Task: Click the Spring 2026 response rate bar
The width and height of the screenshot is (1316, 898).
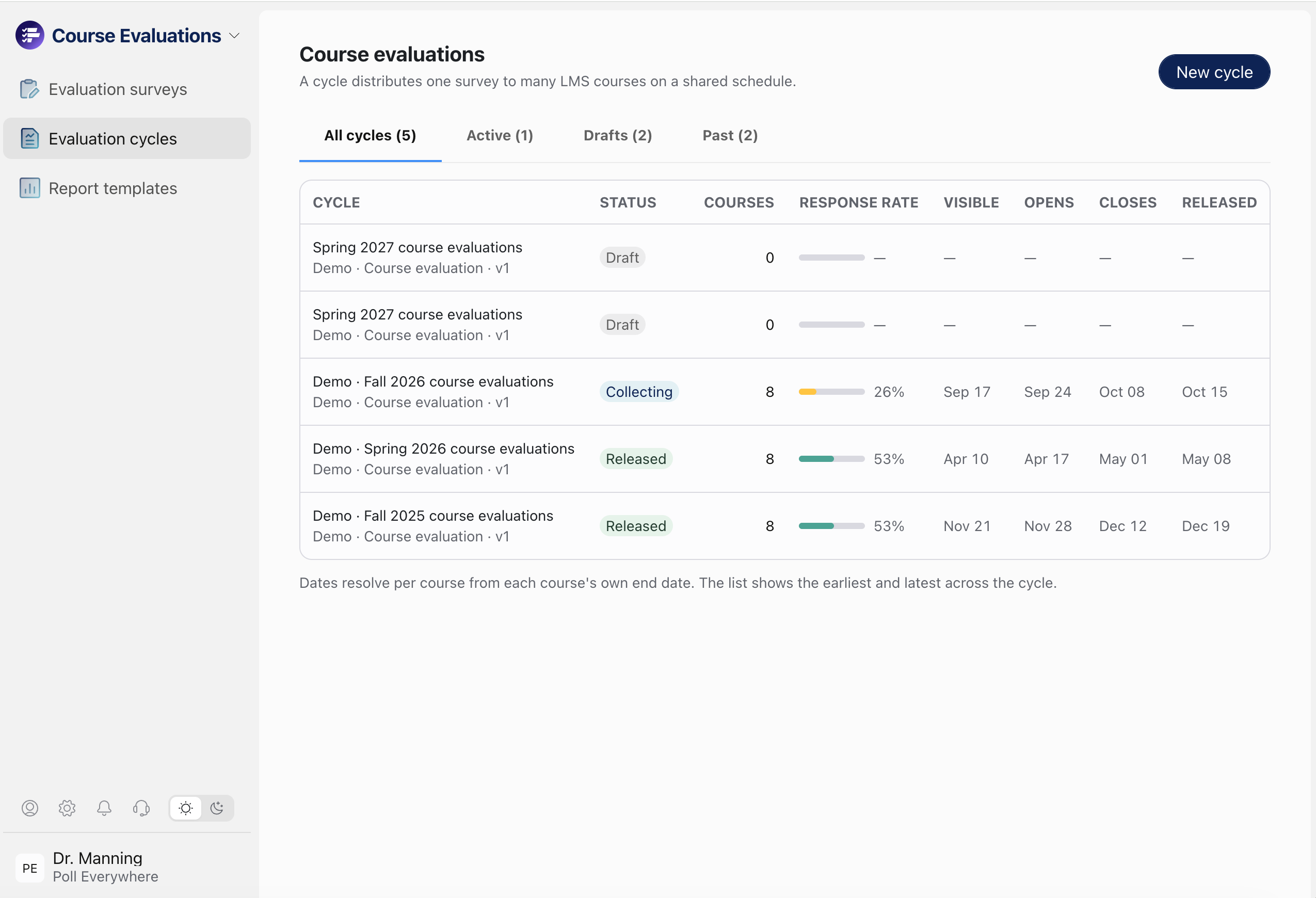Action: click(832, 459)
